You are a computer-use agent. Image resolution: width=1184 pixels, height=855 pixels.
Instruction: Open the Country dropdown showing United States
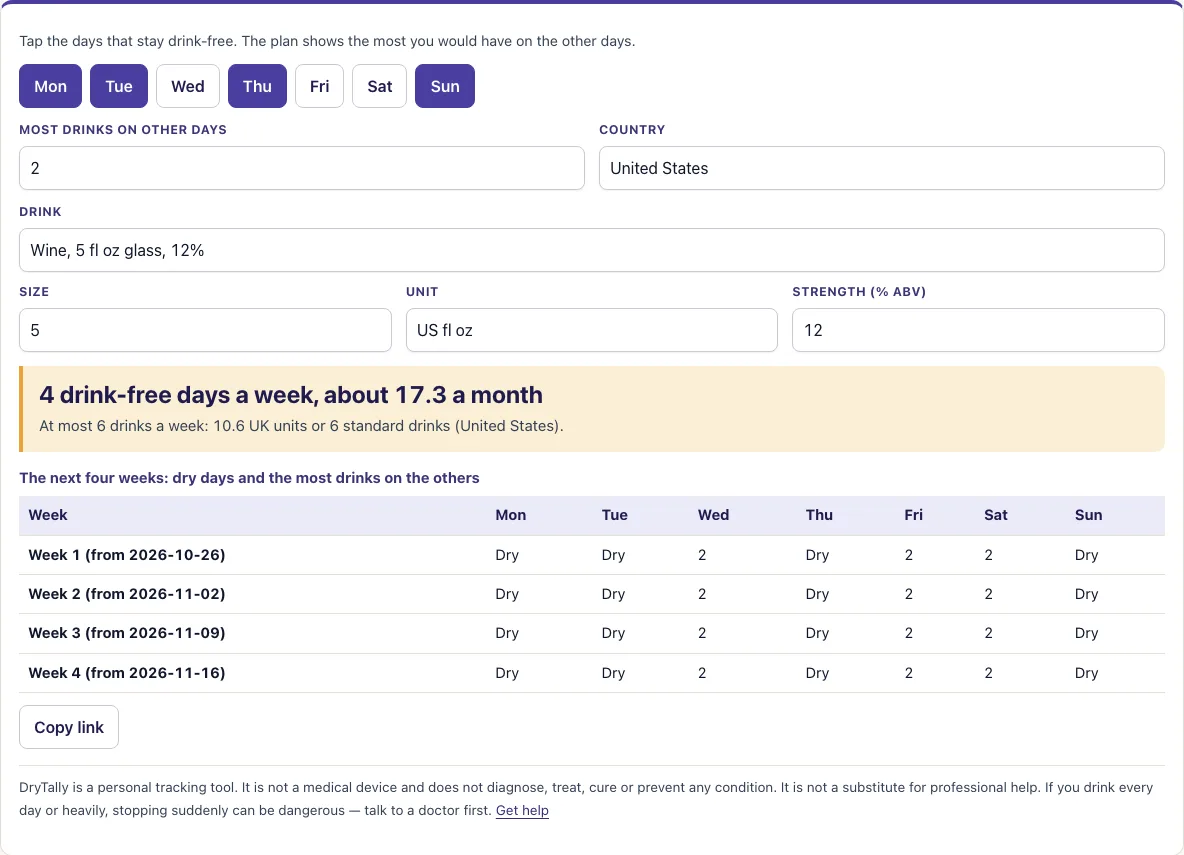click(881, 168)
